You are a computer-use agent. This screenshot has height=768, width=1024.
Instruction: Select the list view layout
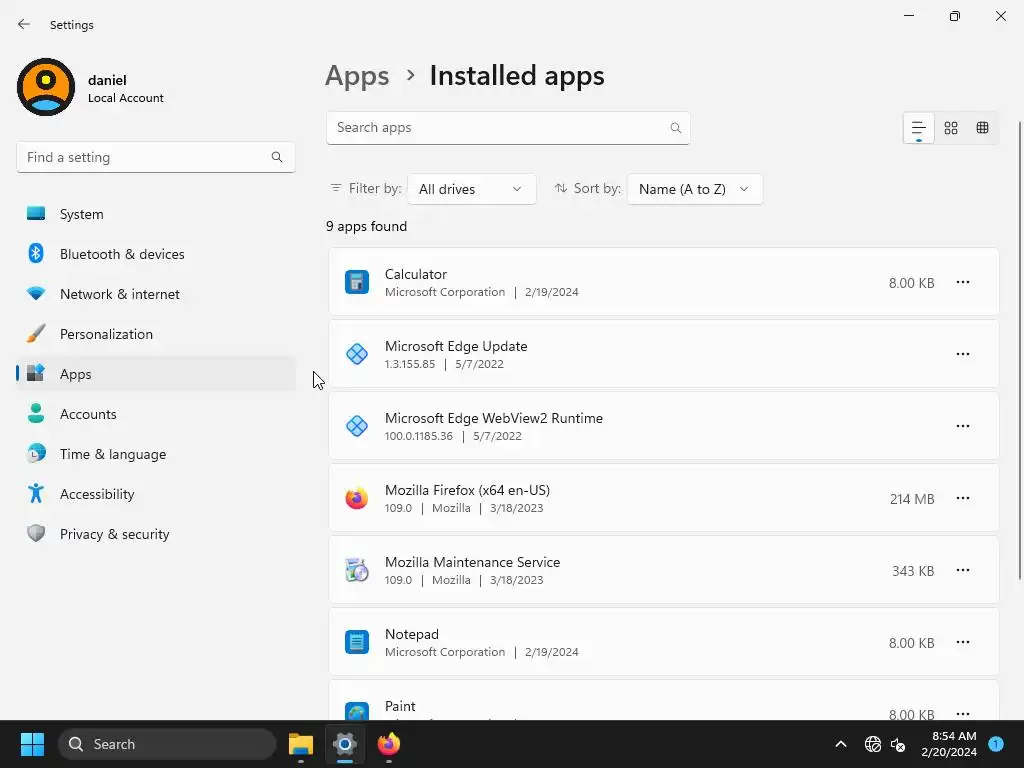(918, 128)
